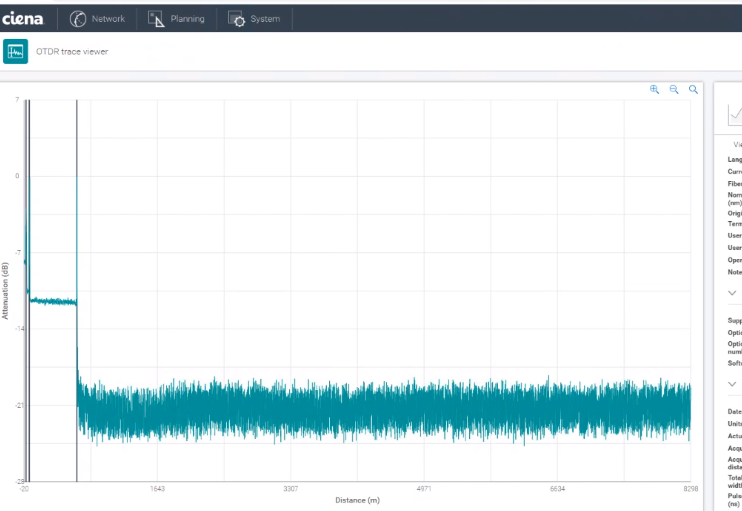Click the zoom out magnifier icon
Viewport: 742px width, 511px height.
674,89
